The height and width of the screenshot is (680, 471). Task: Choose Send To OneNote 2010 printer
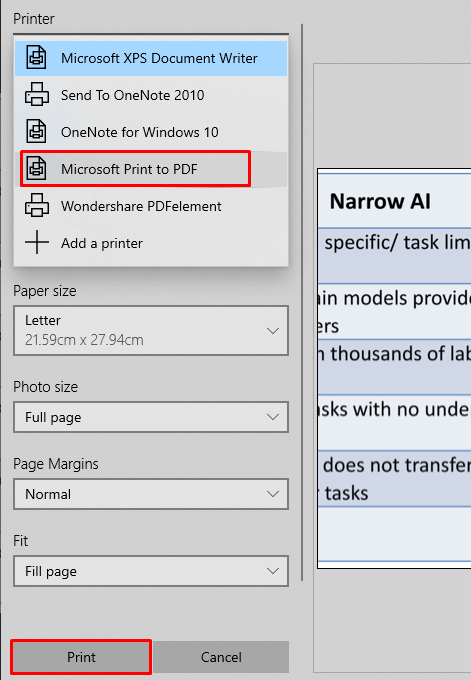tap(151, 95)
